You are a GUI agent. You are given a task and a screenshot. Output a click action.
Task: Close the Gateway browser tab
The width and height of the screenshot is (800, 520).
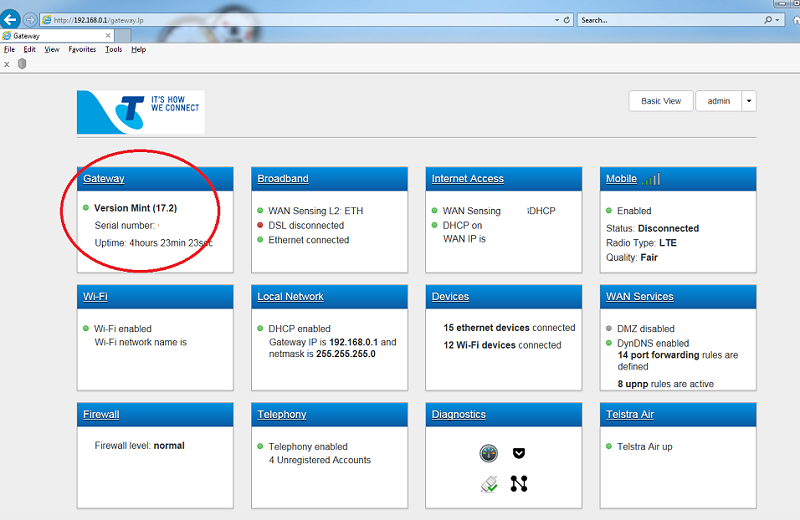(108, 35)
